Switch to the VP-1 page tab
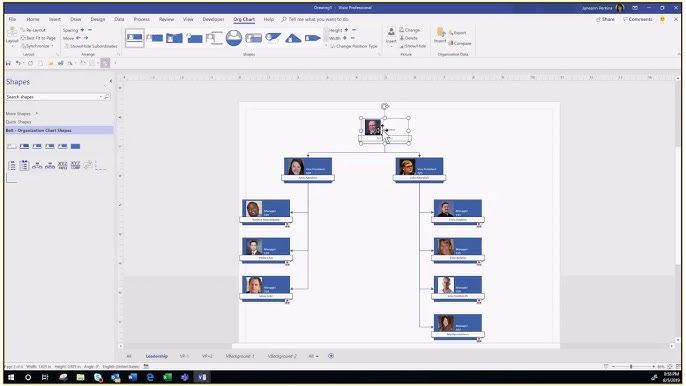Image resolution: width=686 pixels, height=386 pixels. tap(184, 356)
